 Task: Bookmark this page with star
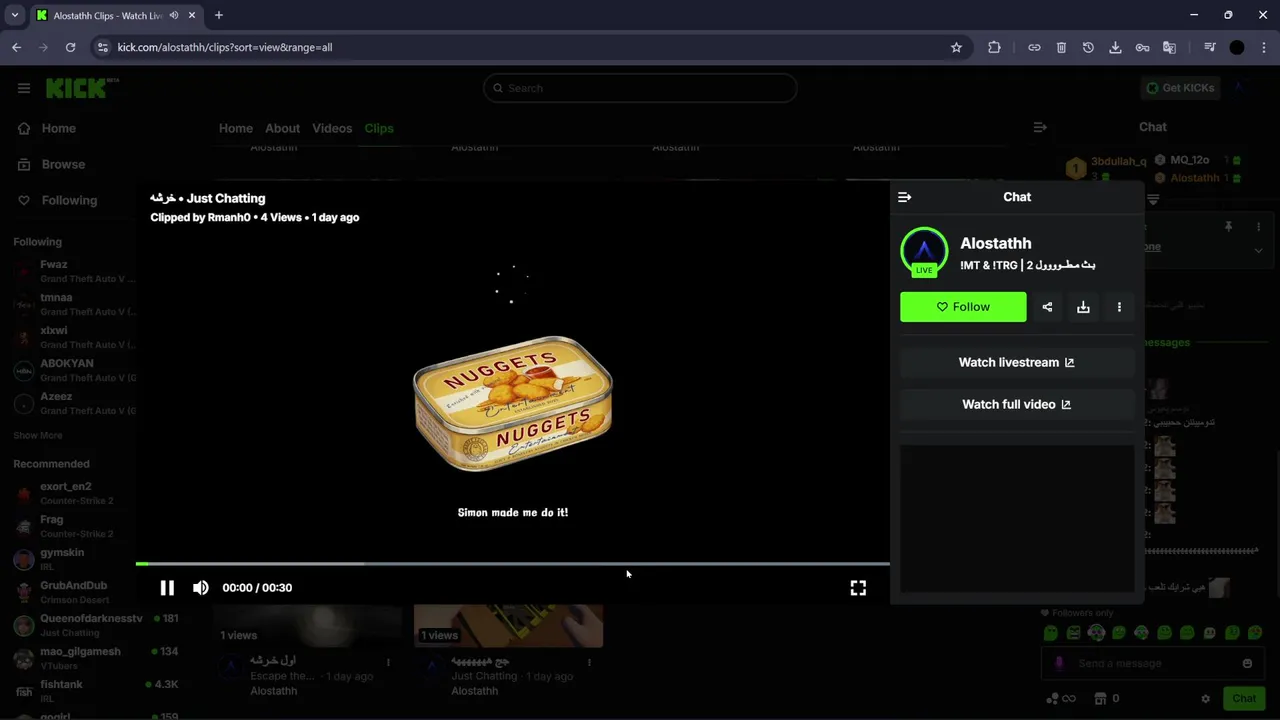956,47
